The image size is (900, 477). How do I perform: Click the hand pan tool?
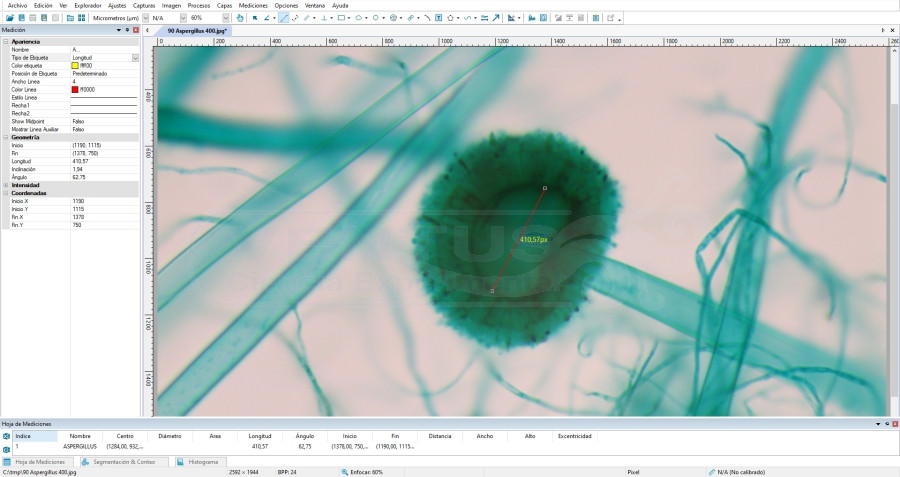click(x=240, y=18)
